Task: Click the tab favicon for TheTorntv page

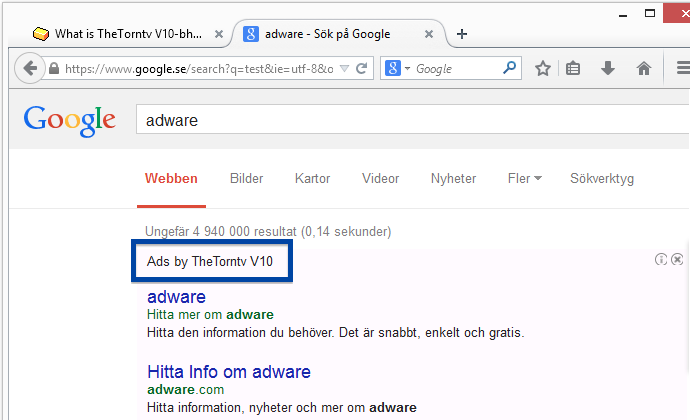Action: [40, 34]
